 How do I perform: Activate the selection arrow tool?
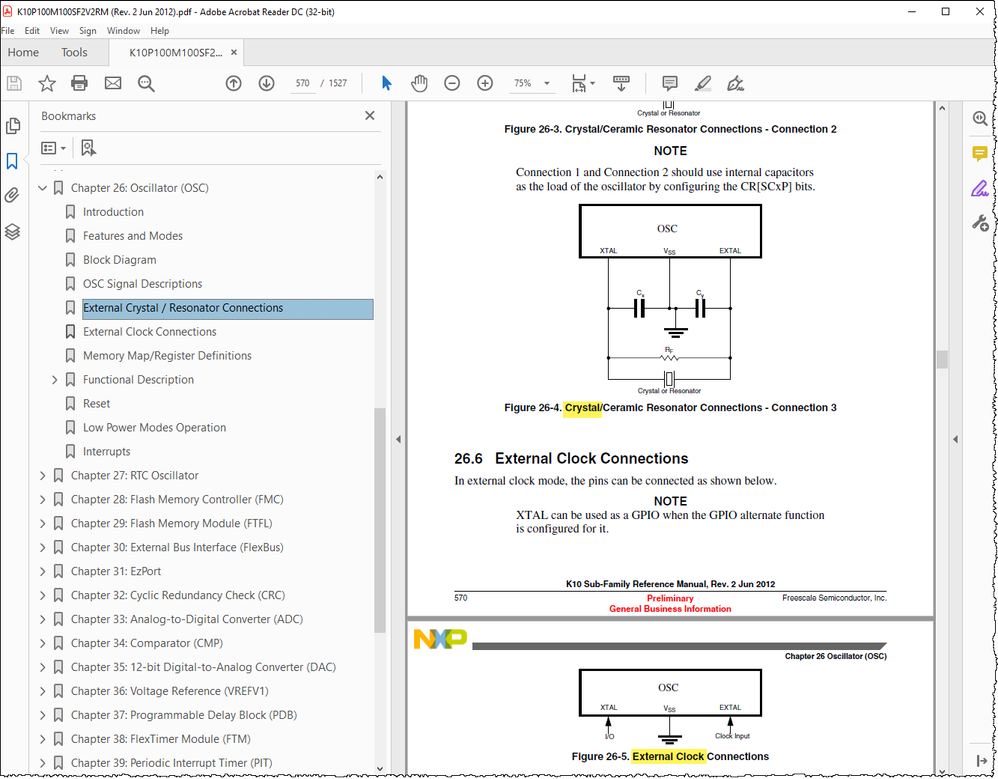(x=386, y=83)
